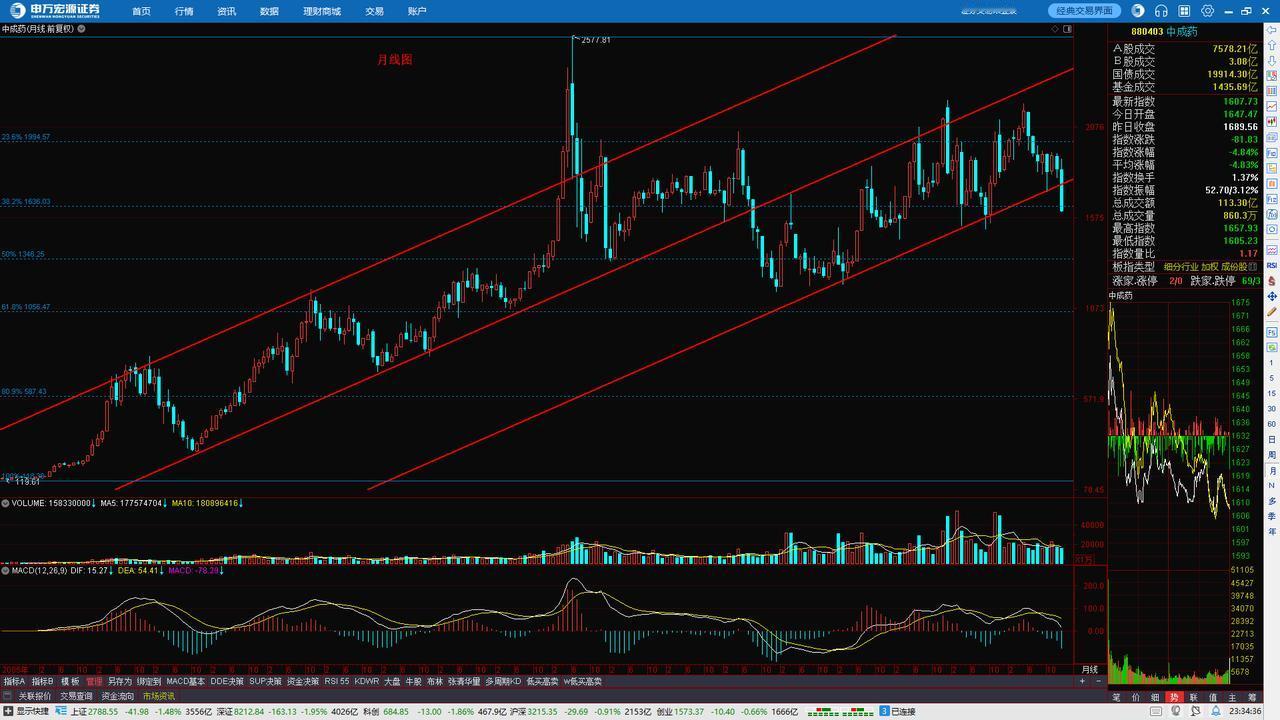The image size is (1280, 720).
Task: Switch to 30-minute period
Action: (x=1271, y=408)
